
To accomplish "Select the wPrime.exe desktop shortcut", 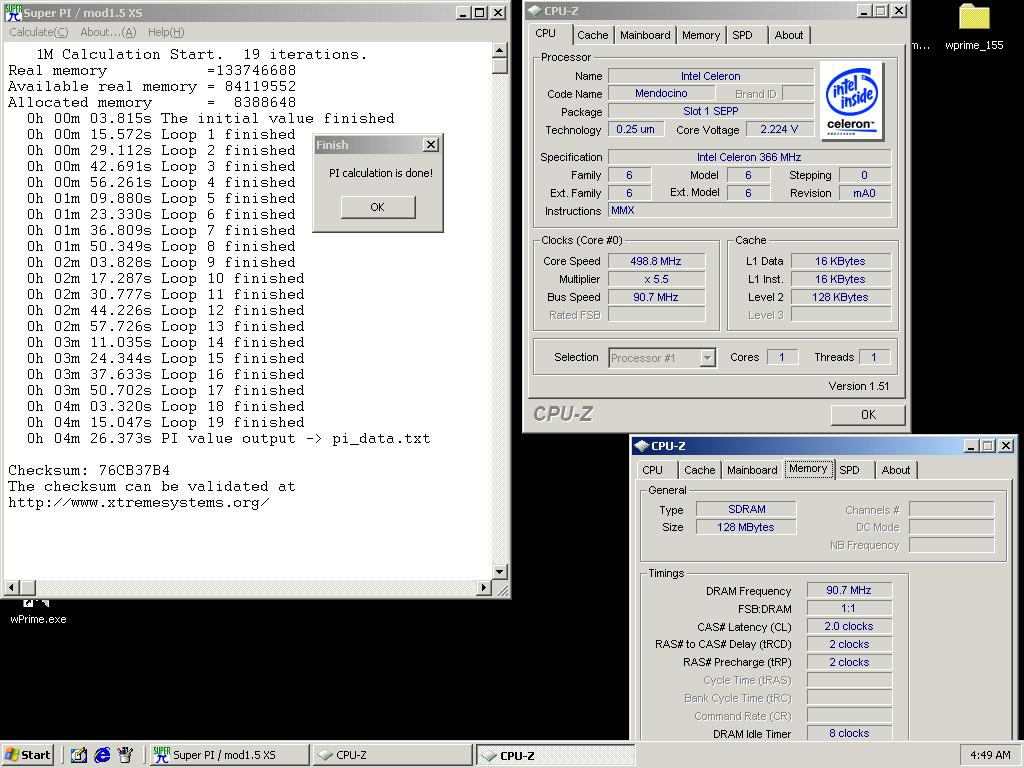I will pyautogui.click(x=38, y=613).
